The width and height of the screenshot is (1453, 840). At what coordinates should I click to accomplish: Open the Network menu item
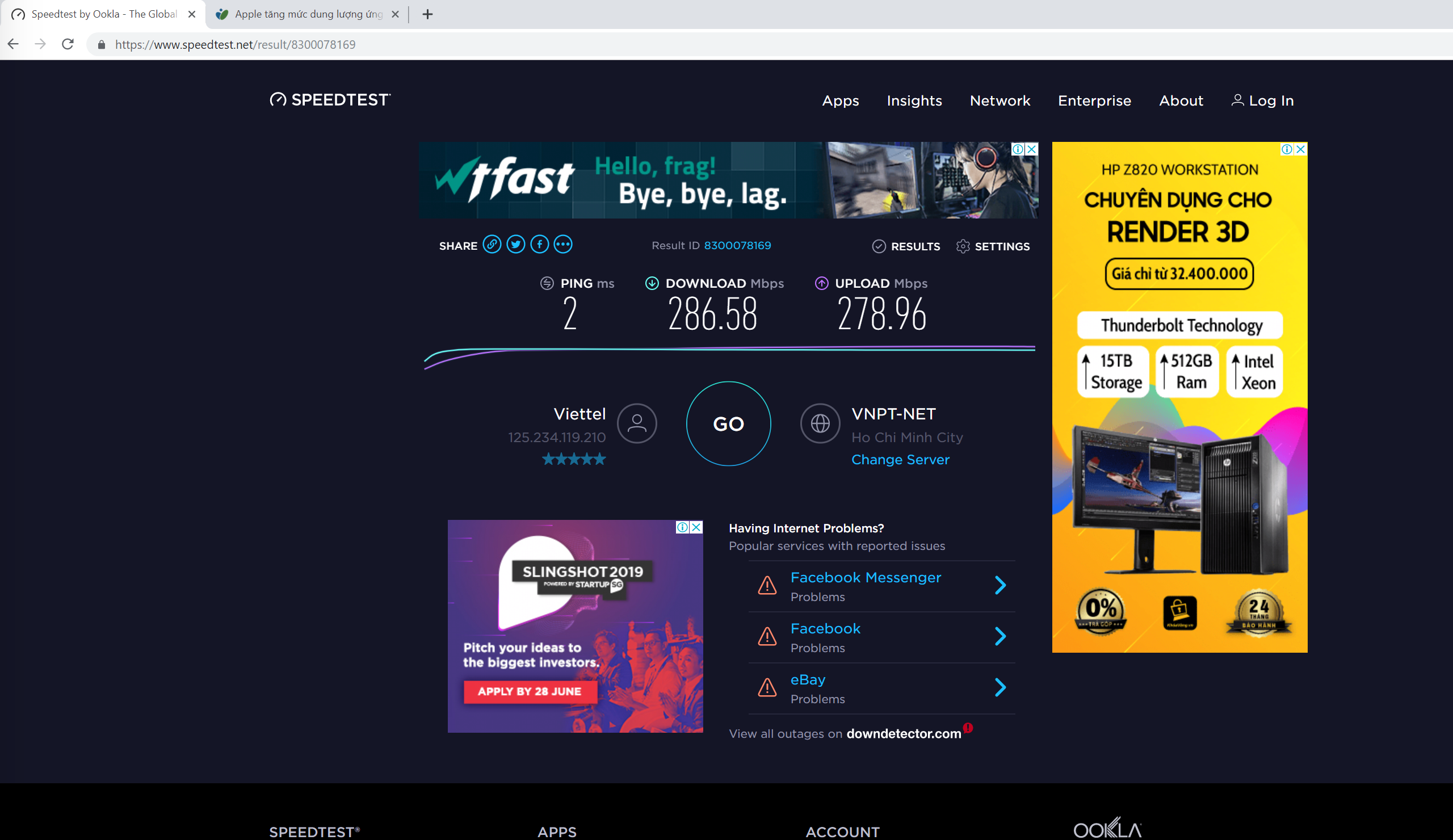1000,100
